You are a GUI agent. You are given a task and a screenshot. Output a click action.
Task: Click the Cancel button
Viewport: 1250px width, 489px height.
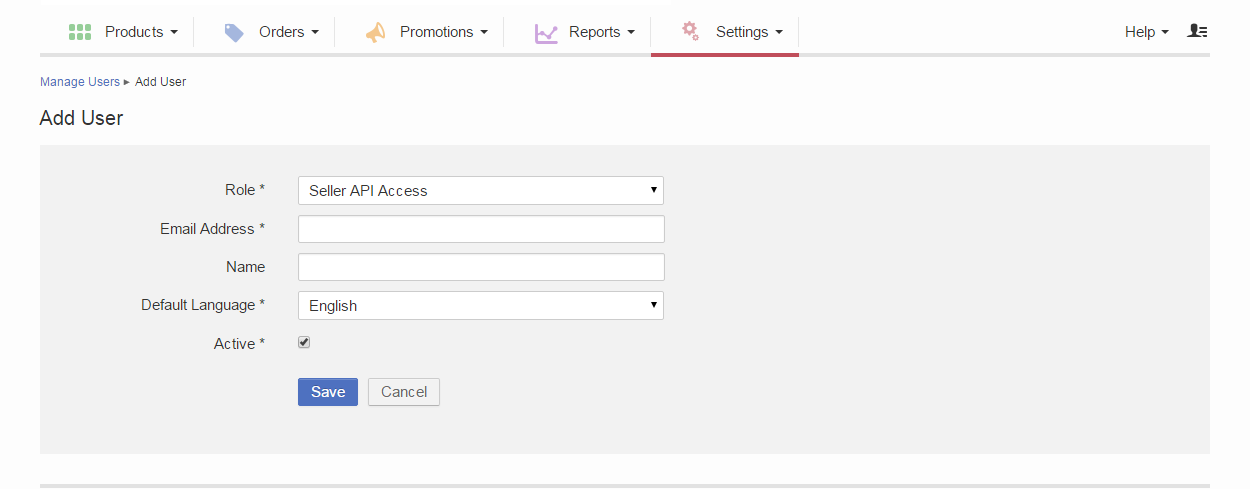[404, 392]
